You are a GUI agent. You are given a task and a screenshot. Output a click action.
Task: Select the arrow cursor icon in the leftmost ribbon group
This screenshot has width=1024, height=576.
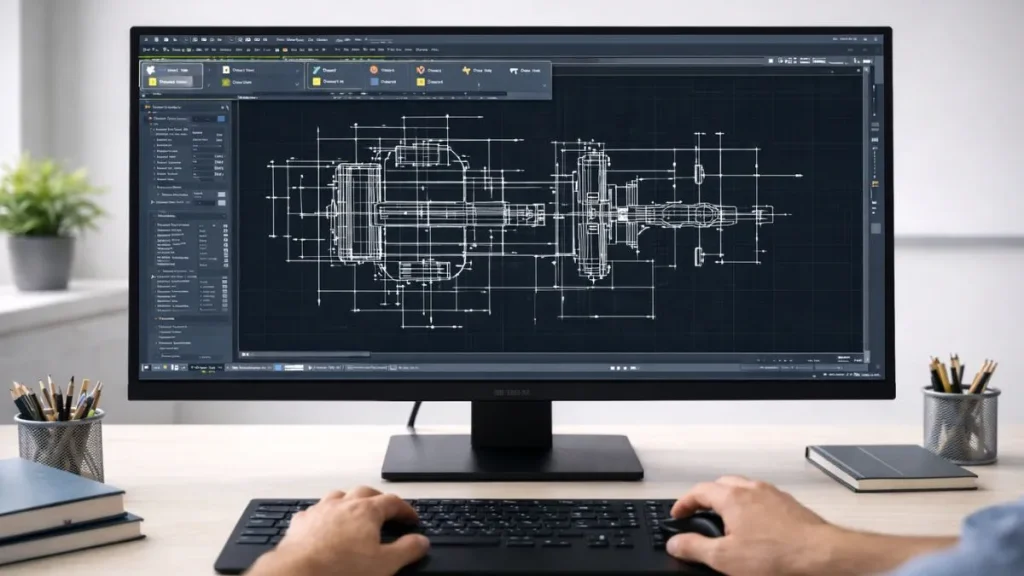149,69
